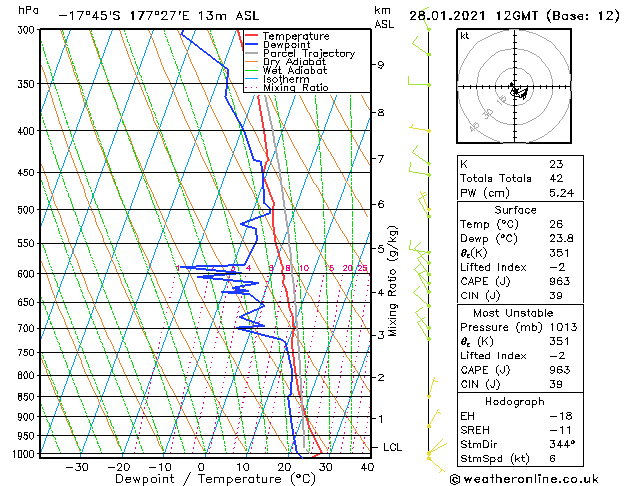Image resolution: width=629 pixels, height=486 pixels.
Task: Click the StmDir value 344°
Action: 562,445
